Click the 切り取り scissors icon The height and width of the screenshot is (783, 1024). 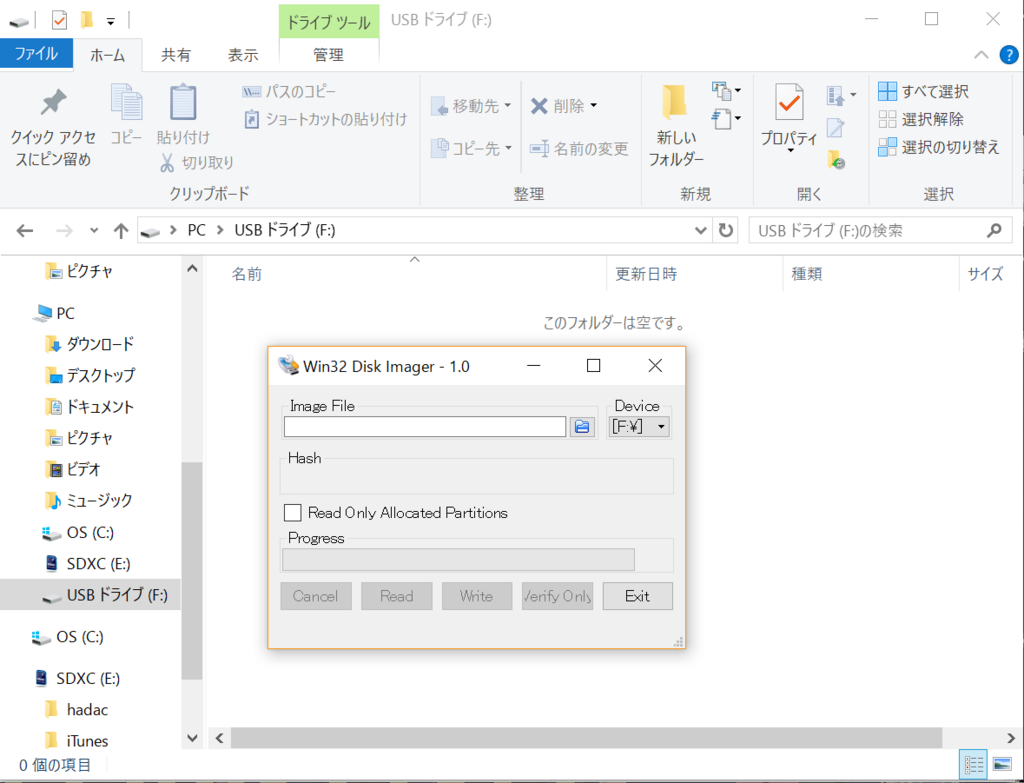click(x=167, y=162)
